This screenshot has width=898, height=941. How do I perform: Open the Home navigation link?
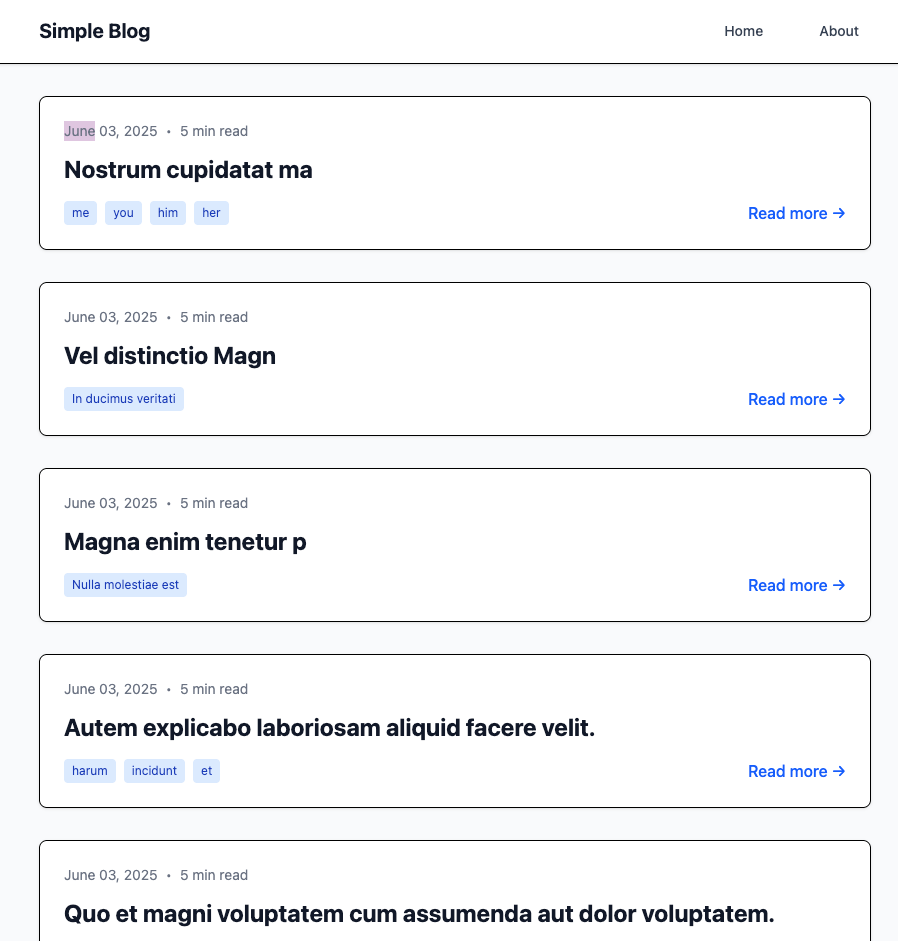point(743,31)
